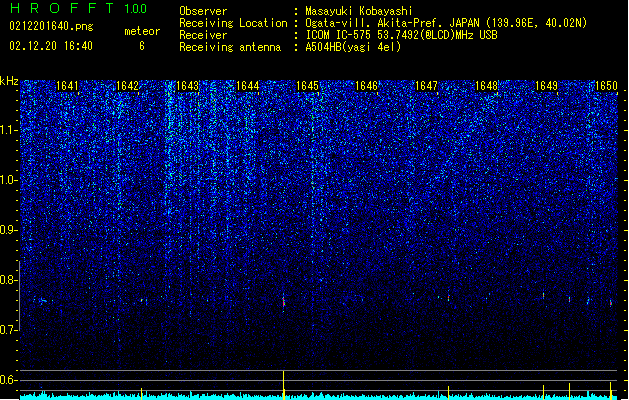Screen dimensions: 629x400
Task: Click the green 'meteor' label
Action: (x=142, y=31)
